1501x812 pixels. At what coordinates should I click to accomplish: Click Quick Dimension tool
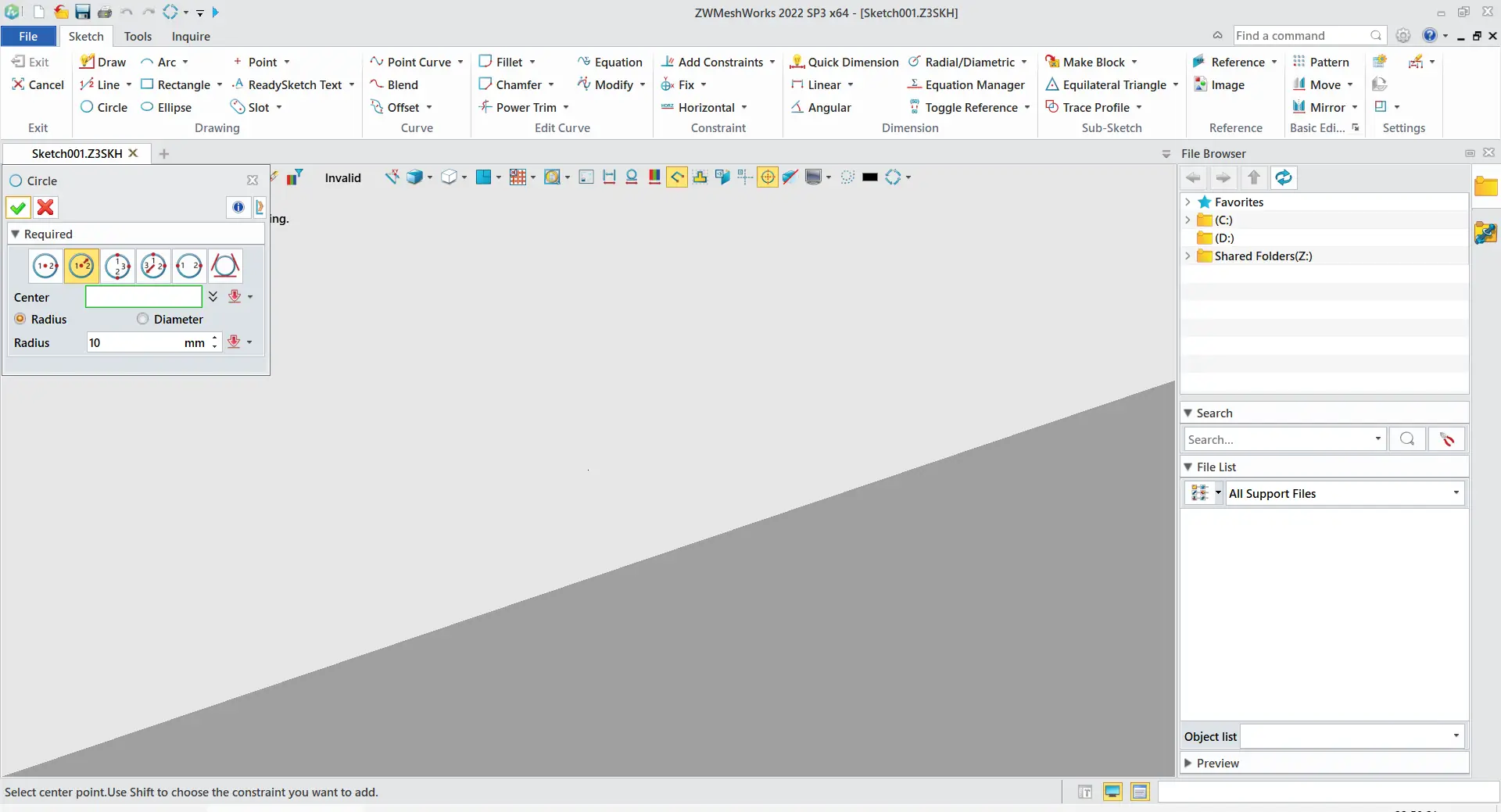[x=844, y=62]
